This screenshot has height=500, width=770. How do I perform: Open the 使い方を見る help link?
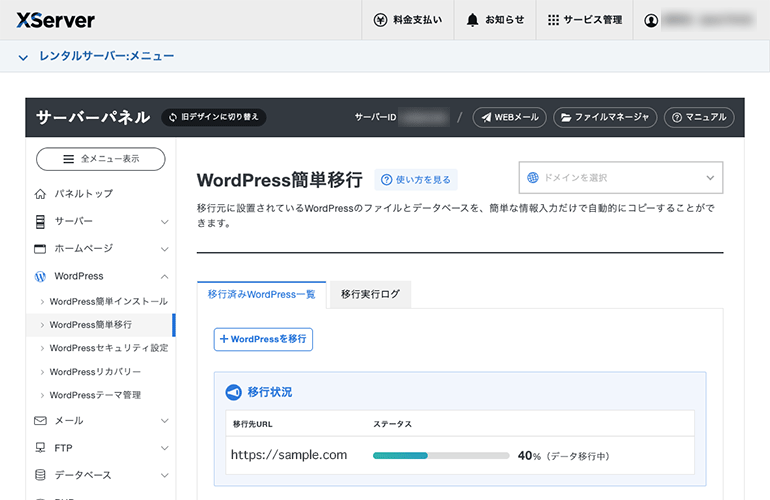[x=416, y=180]
